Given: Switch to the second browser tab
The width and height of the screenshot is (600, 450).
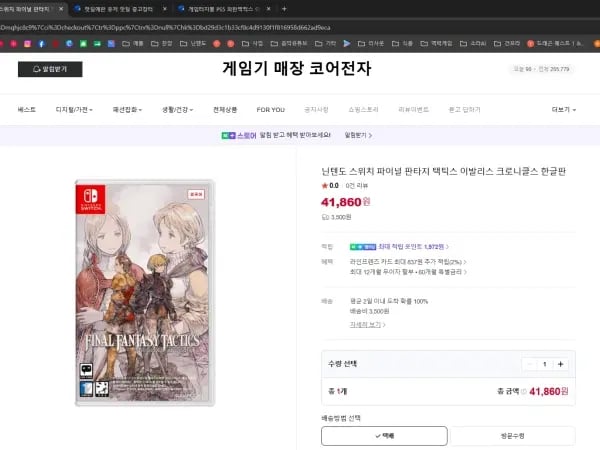Looking at the screenshot, I should [117, 9].
